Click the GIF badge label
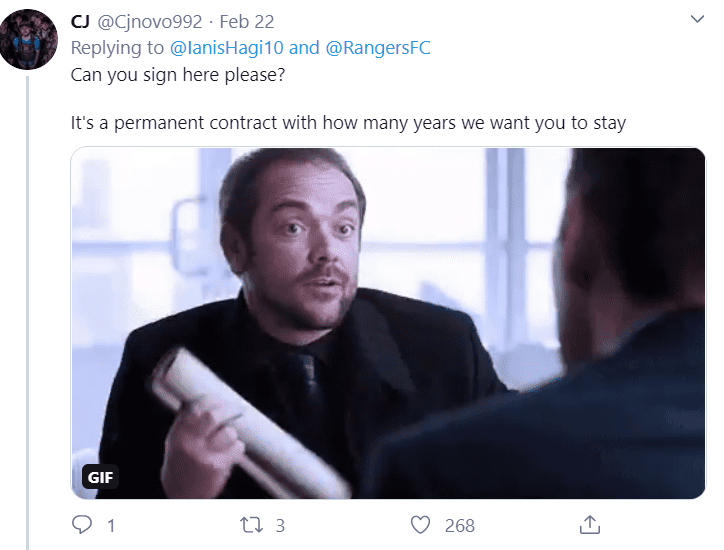The height and width of the screenshot is (550, 724). point(100,477)
